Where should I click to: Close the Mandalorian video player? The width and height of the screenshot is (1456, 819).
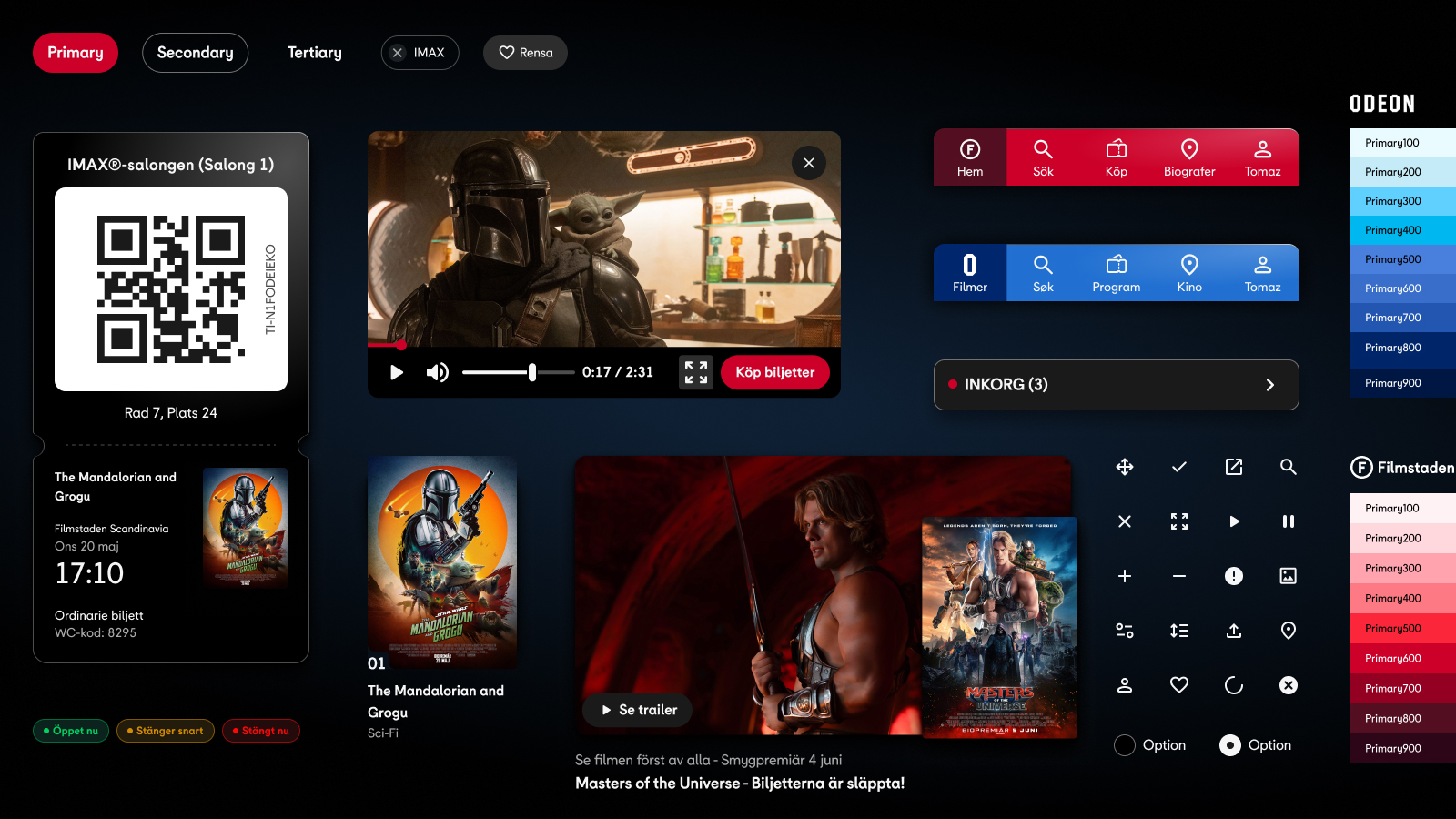pos(809,163)
